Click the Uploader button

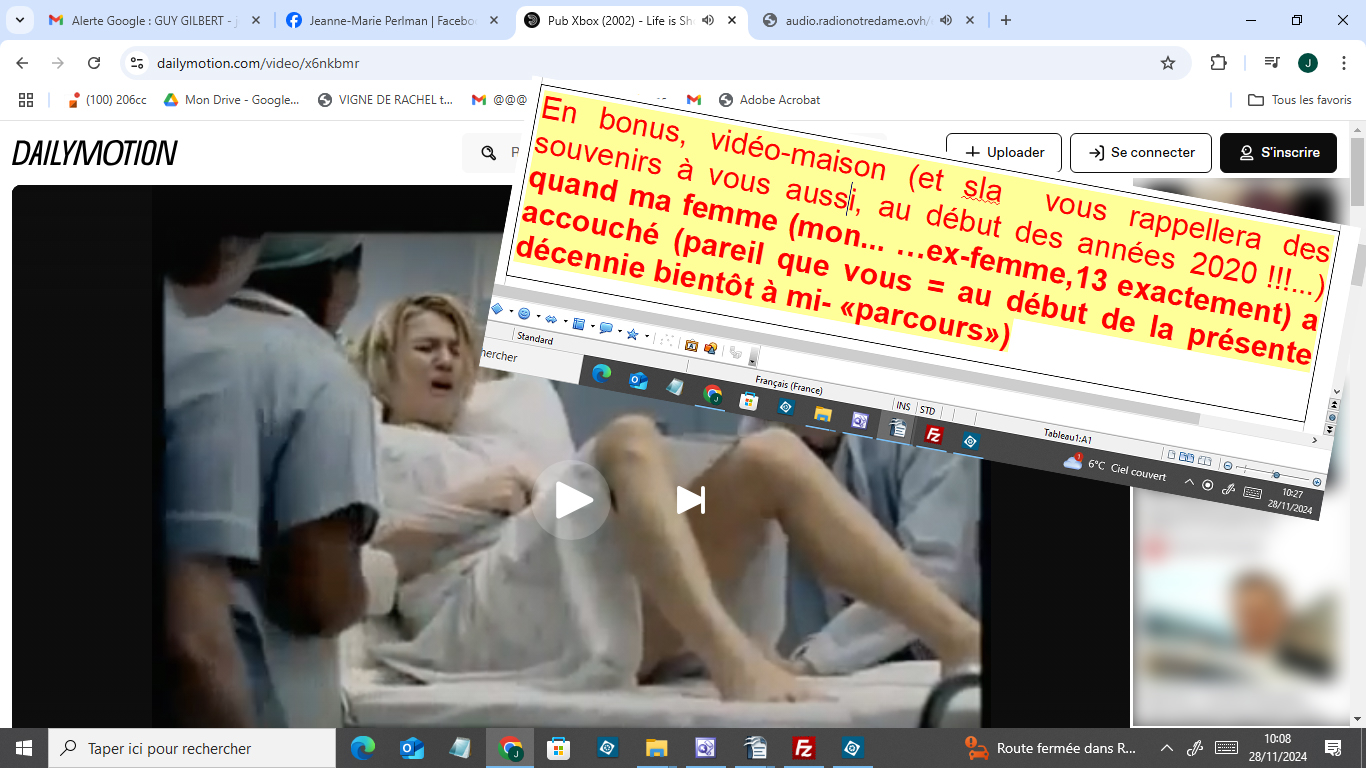[x=1005, y=153]
